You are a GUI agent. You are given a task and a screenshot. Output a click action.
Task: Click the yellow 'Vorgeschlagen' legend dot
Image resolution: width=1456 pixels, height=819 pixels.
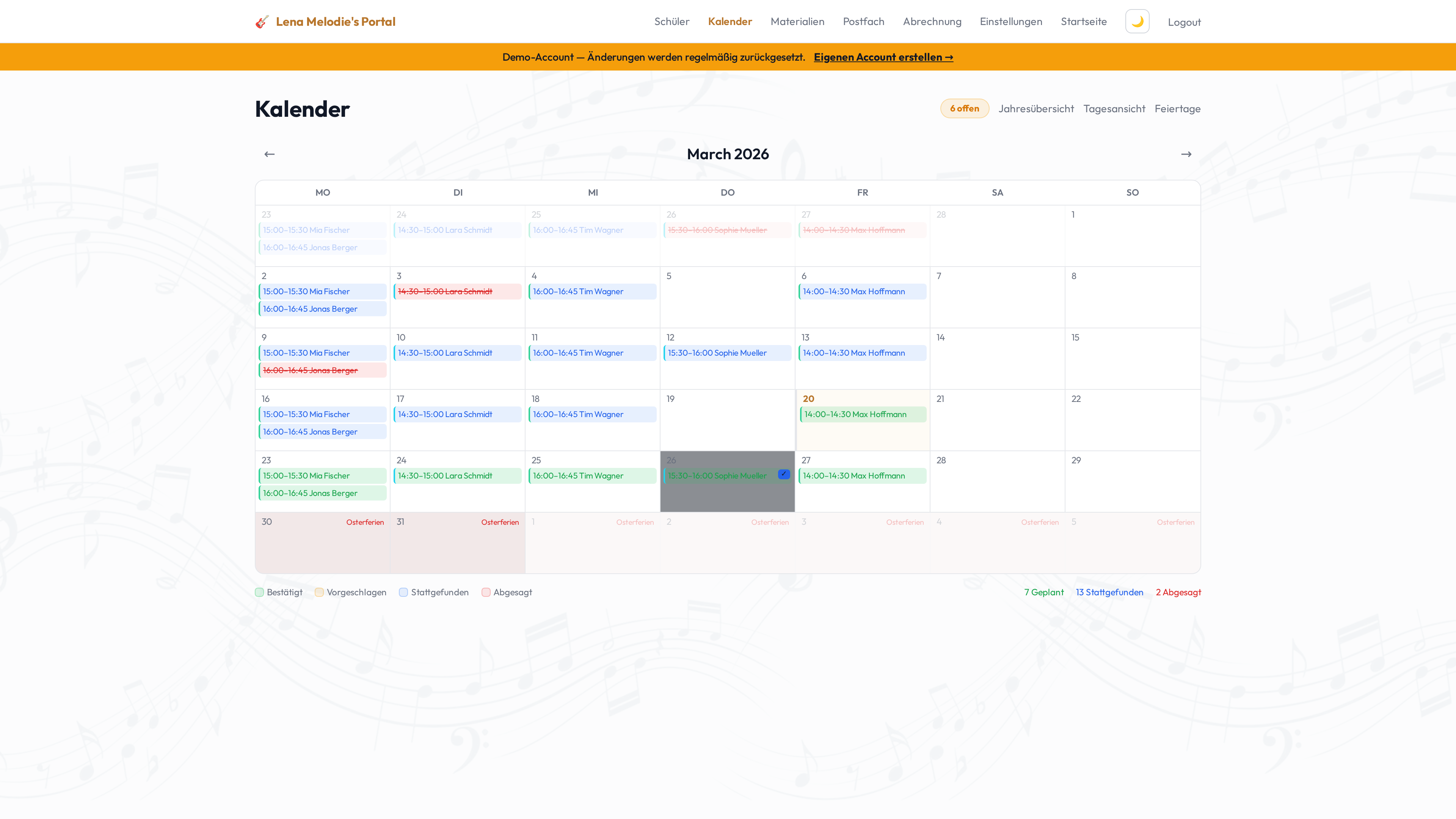click(x=319, y=592)
